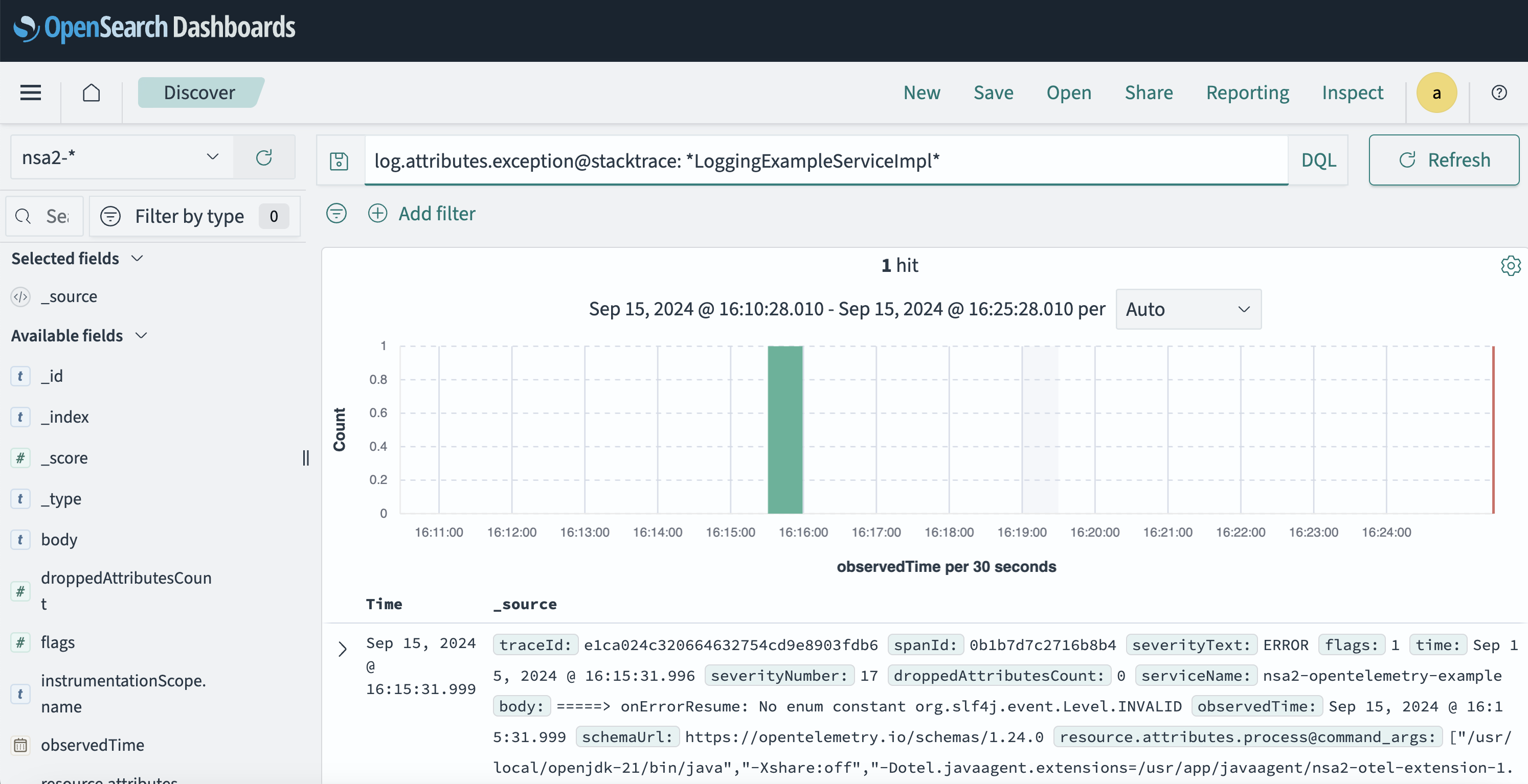Screen dimensions: 1528x784
Task: Click inside the DQL query input field
Action: (x=826, y=160)
